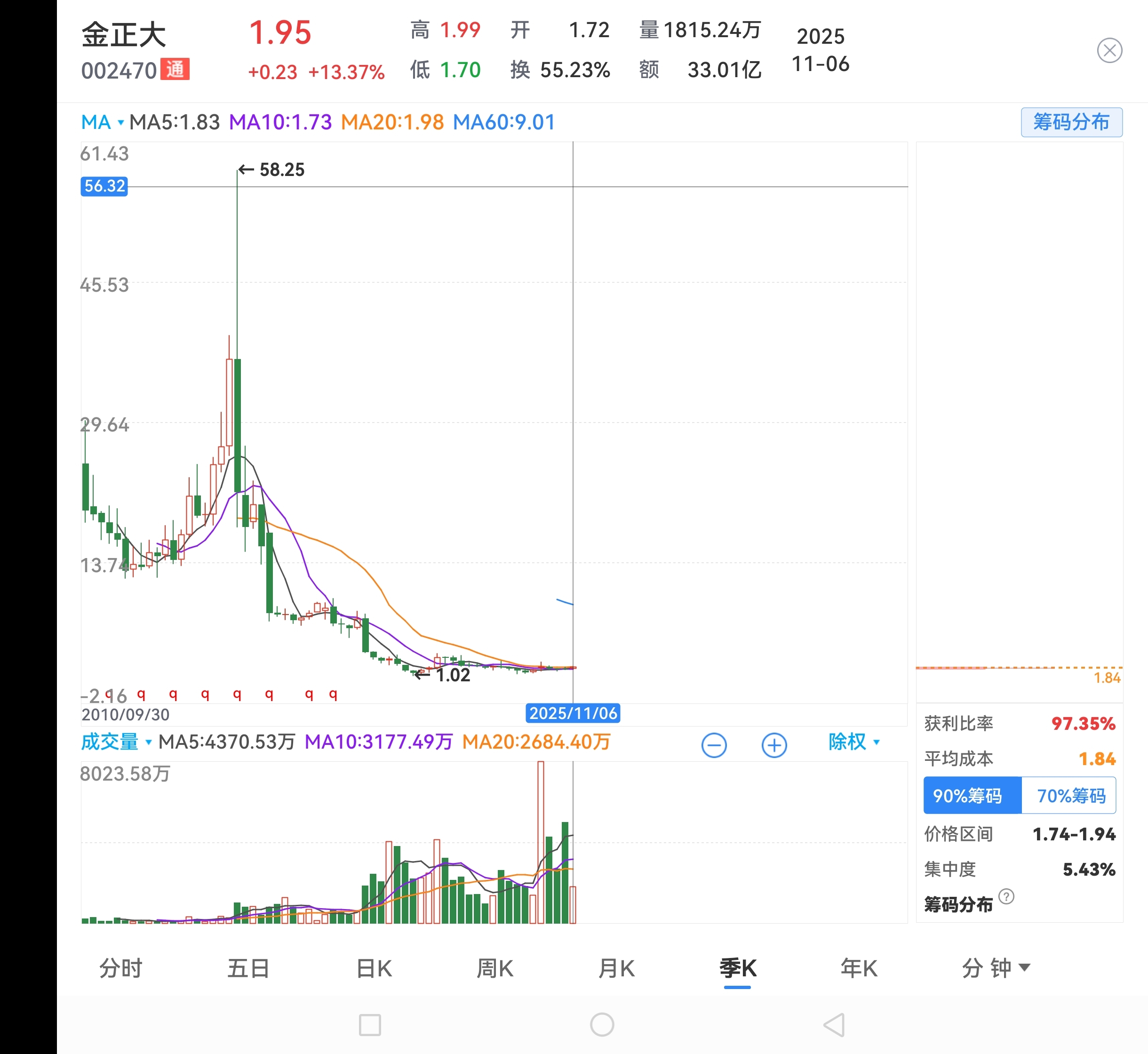The width and height of the screenshot is (1148, 1054).
Task: Select the 年K tab
Action: click(859, 968)
